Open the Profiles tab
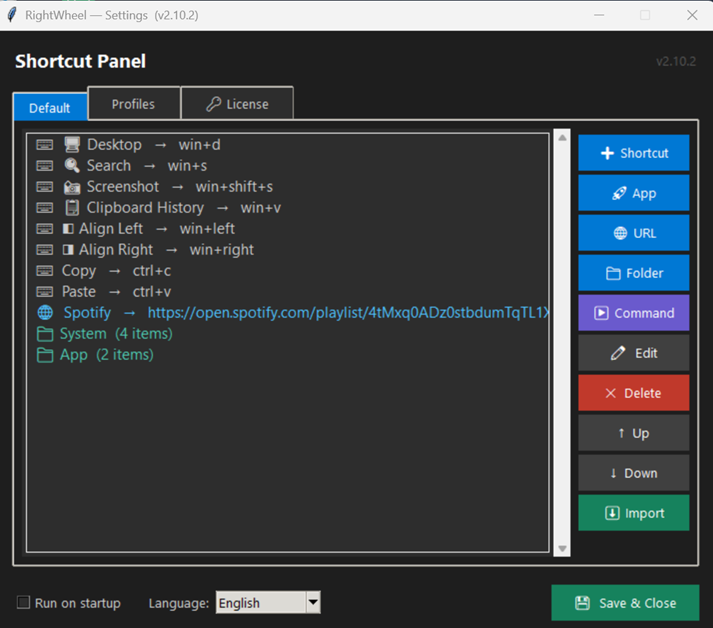Screen dimensions: 713x628 pos(134,104)
